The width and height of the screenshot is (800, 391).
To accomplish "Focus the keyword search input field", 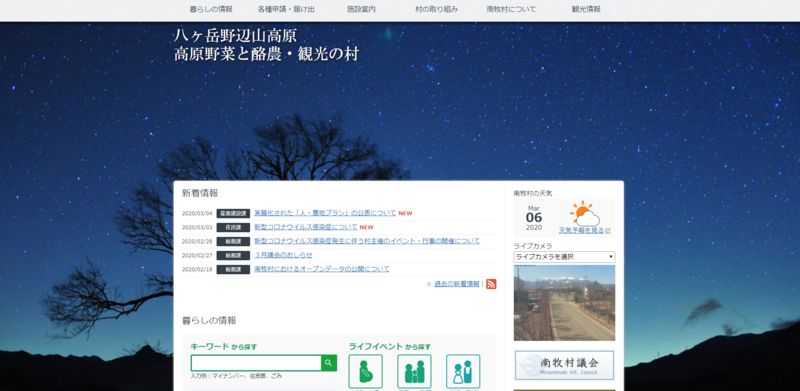I will pyautogui.click(x=256, y=363).
